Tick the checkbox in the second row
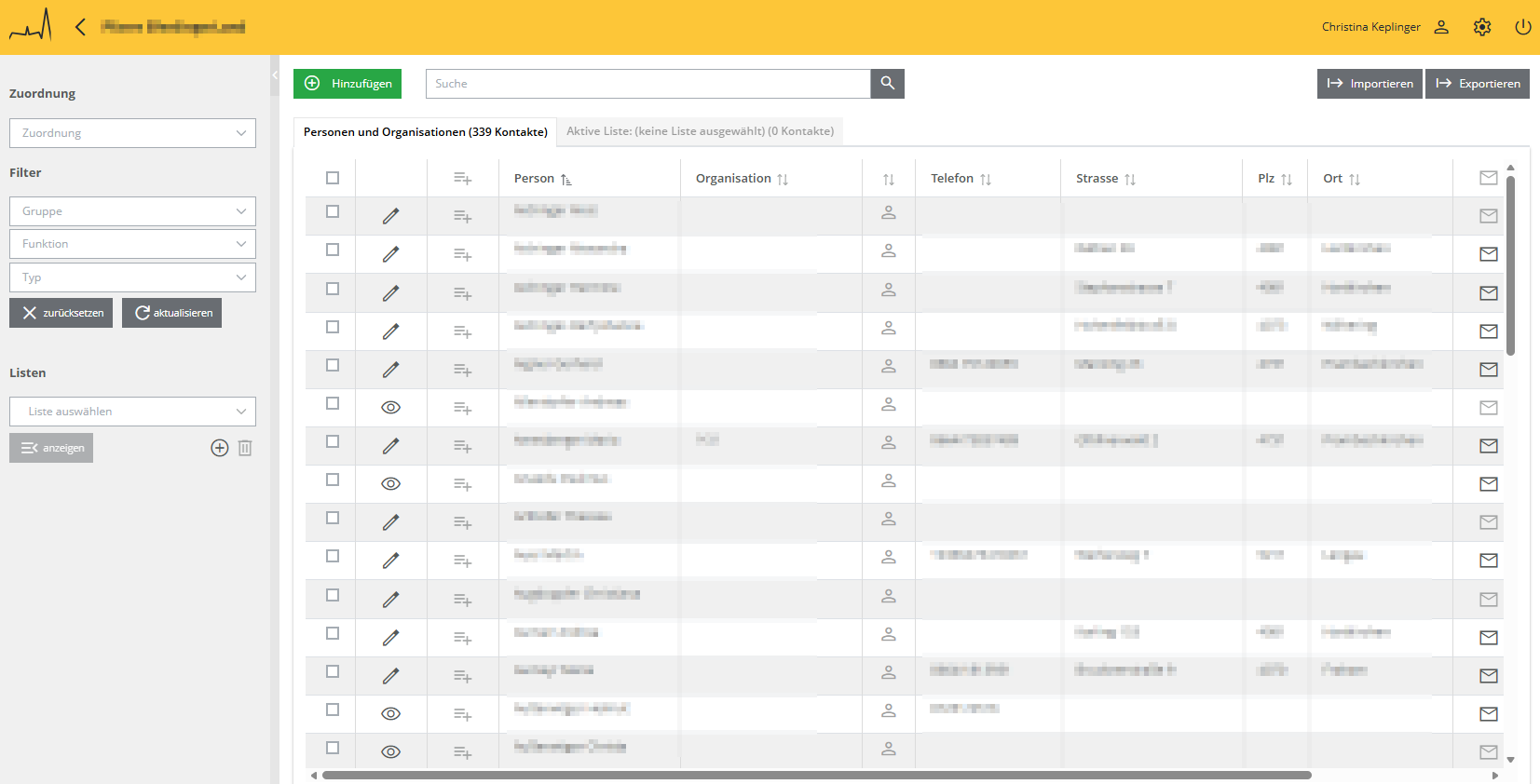This screenshot has height=784, width=1540. 333,250
